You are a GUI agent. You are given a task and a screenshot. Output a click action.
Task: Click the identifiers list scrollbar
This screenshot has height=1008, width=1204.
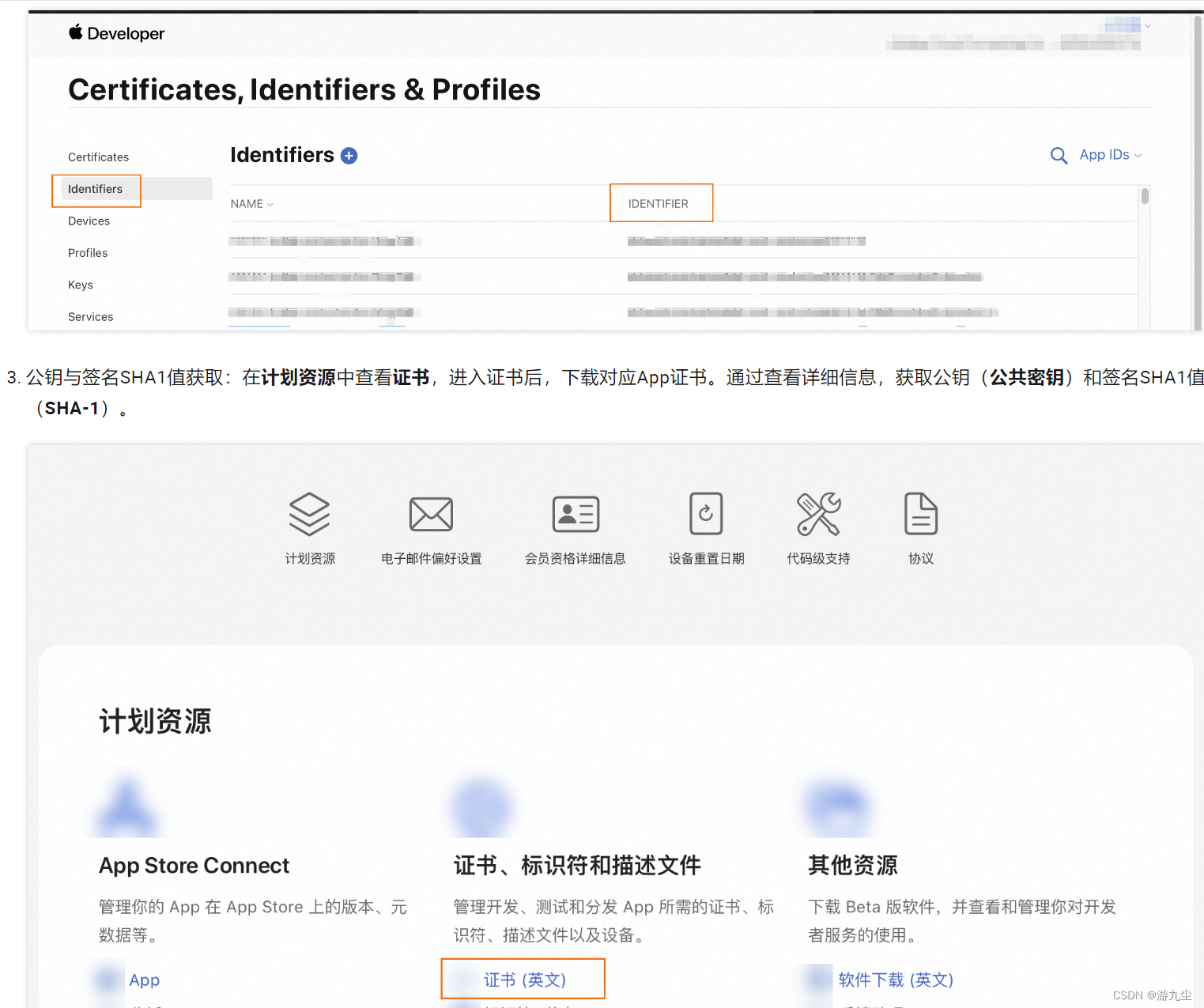1145,195
